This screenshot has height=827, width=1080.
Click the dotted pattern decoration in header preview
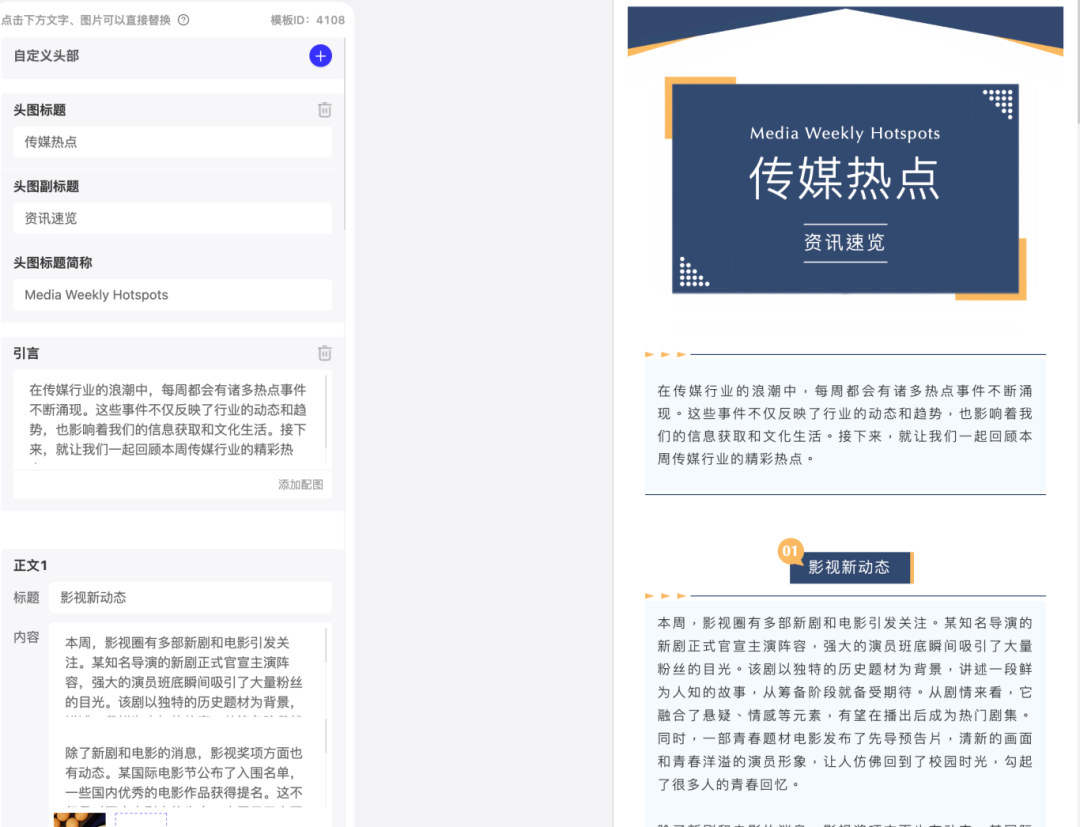997,103
